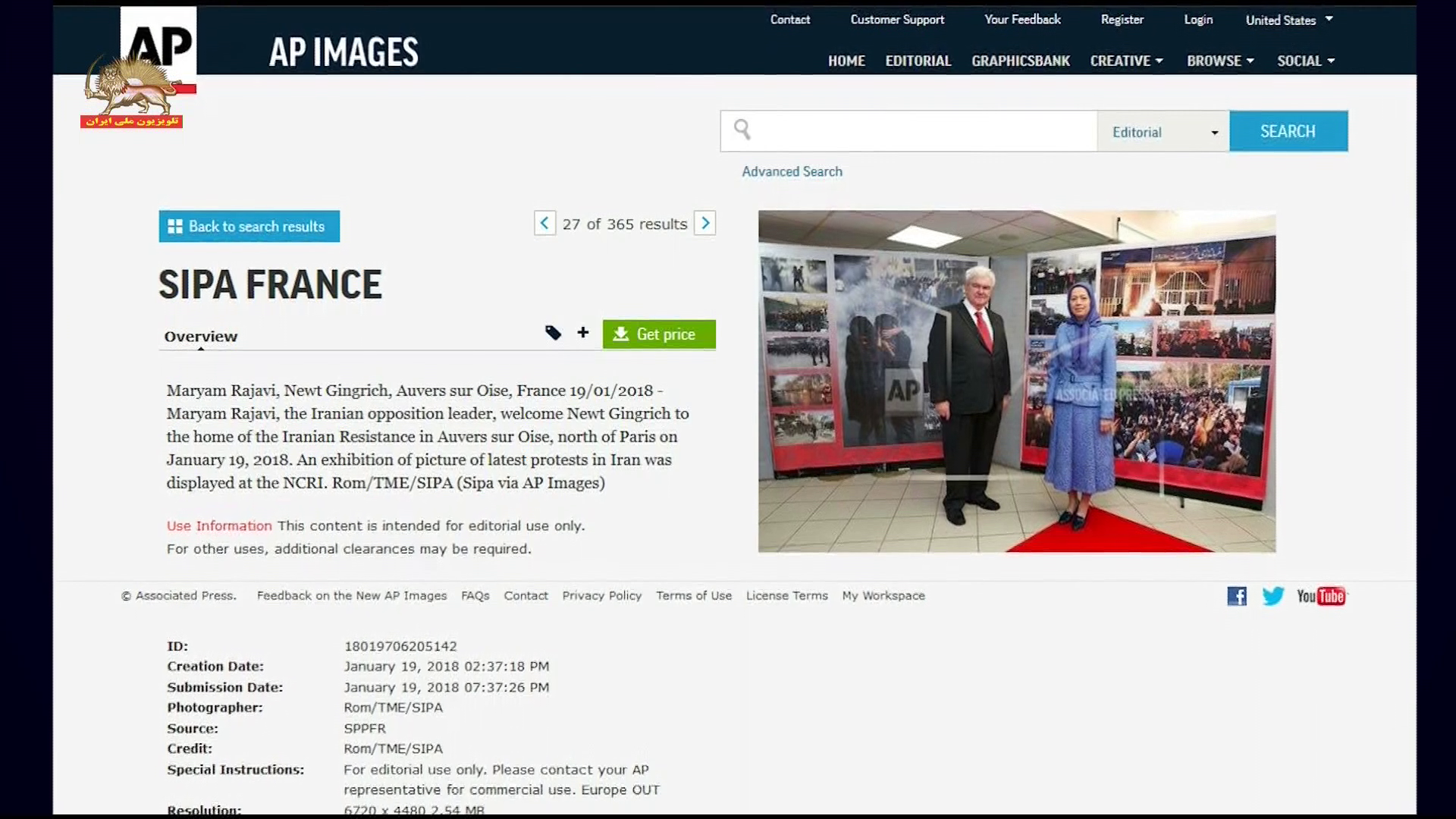The width and height of the screenshot is (1456, 819).
Task: Expand the CREATIVE menu
Action: (x=1126, y=61)
